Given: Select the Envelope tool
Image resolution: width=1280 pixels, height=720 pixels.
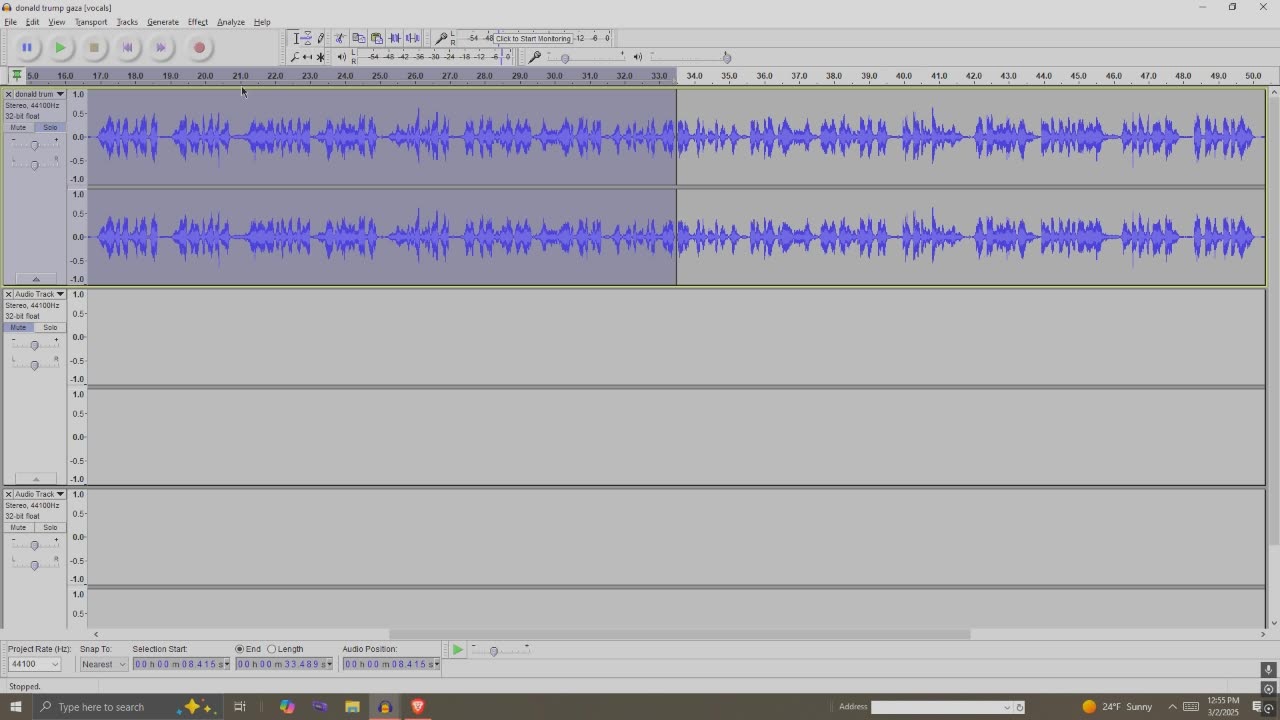Looking at the screenshot, I should (308, 38).
